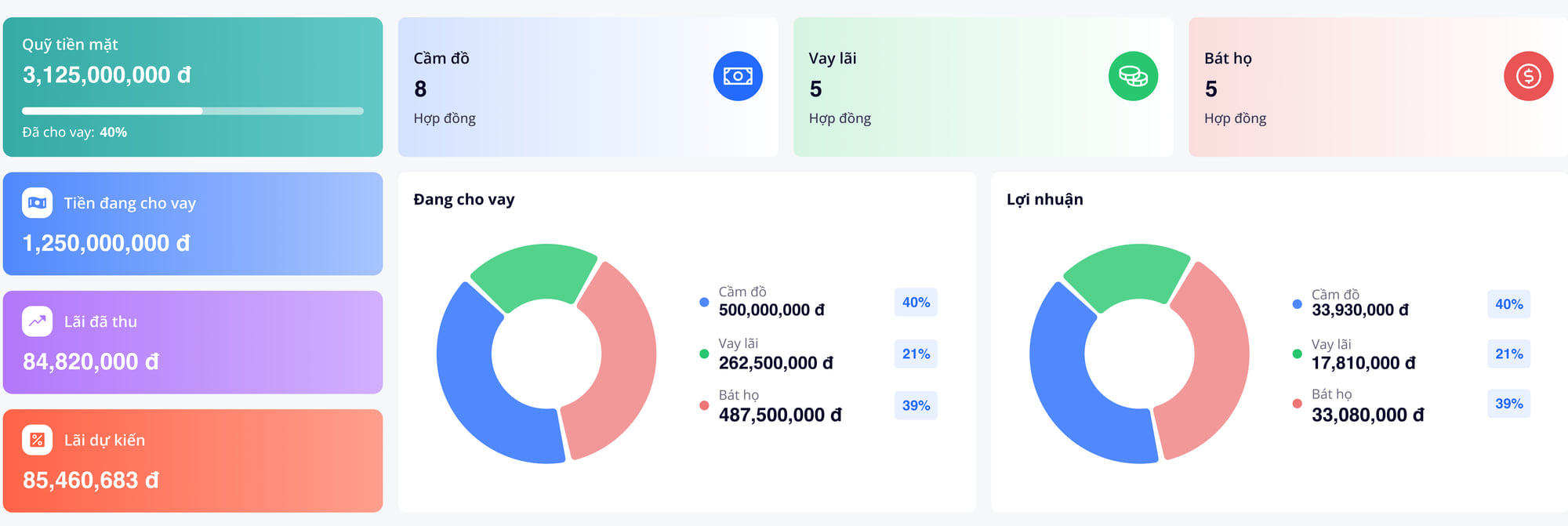Viewport: 1568px width, 526px height.
Task: Click the cash icon beside Tiền đang cho vay
Action: [x=38, y=203]
